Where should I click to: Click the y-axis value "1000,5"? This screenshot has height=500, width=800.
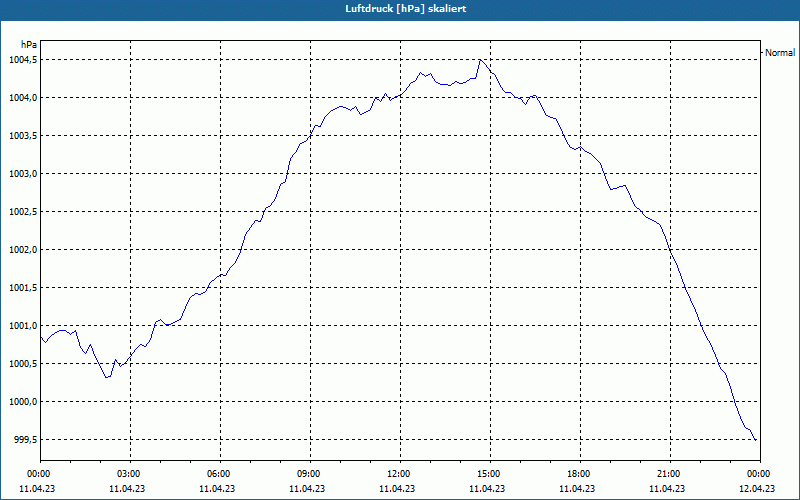click(x=22, y=364)
